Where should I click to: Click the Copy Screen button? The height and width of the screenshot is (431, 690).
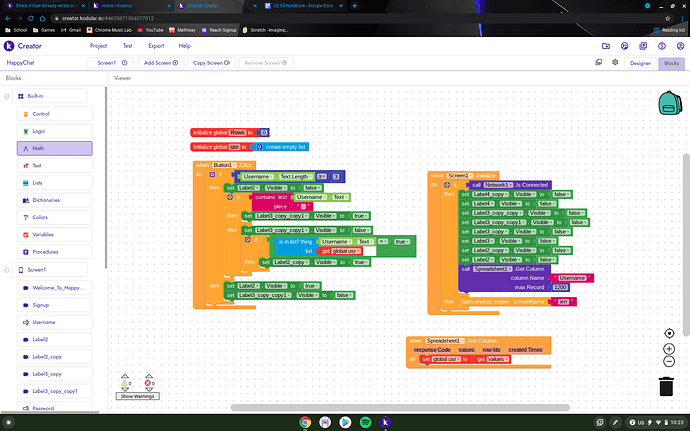212,63
